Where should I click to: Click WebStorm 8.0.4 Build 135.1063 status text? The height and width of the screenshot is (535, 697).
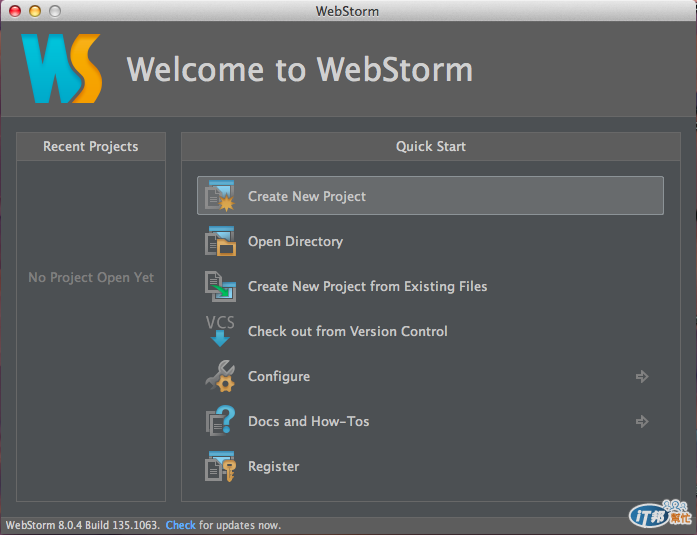(x=83, y=525)
